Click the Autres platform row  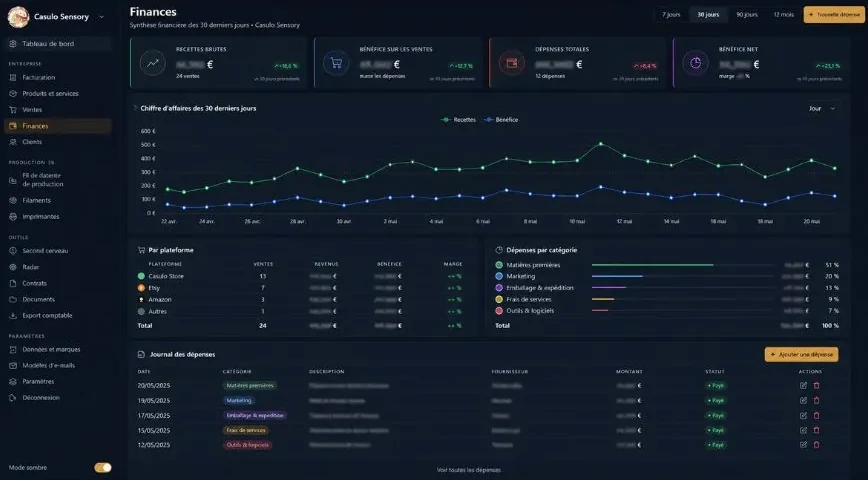click(302, 312)
